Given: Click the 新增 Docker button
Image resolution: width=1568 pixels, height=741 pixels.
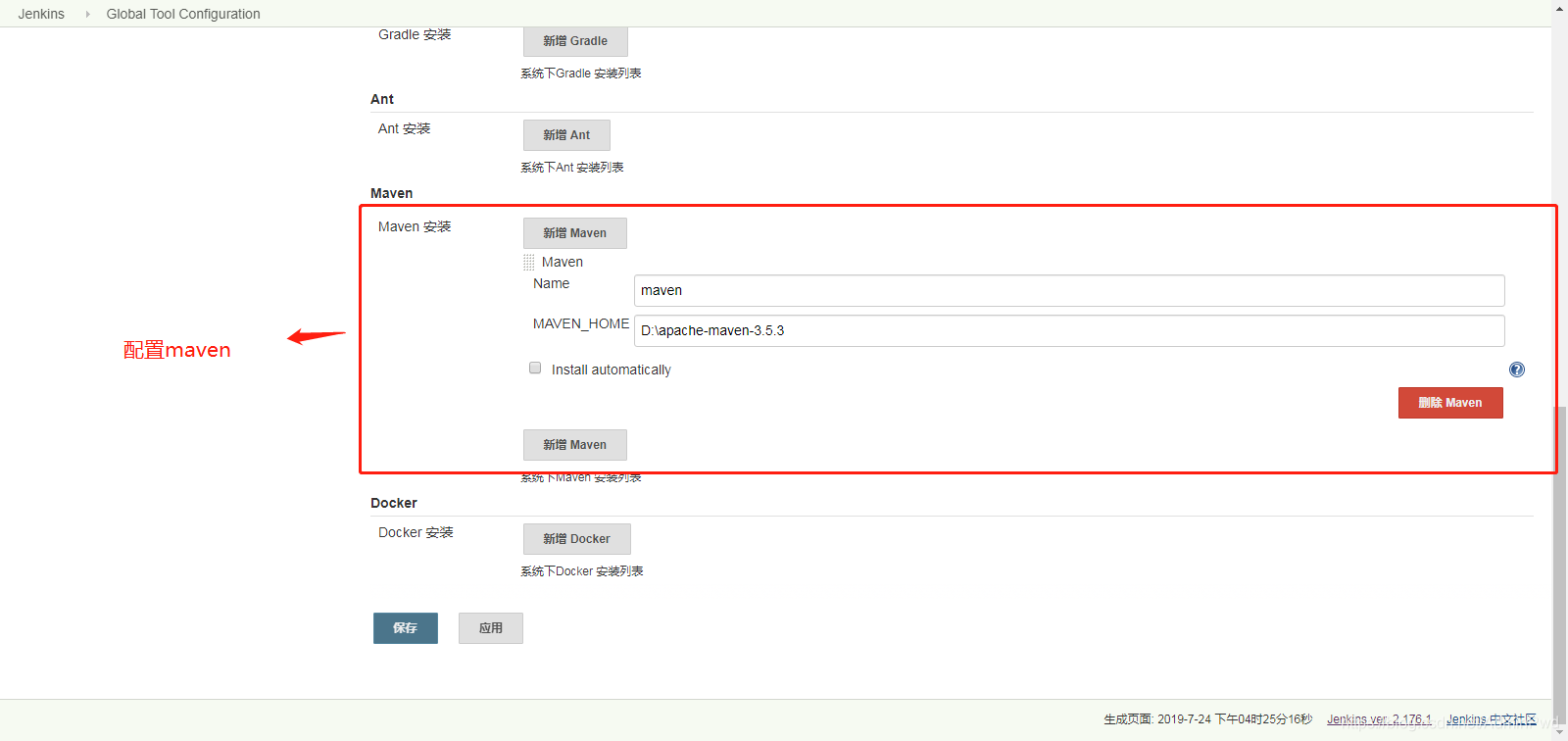Looking at the screenshot, I should point(577,539).
